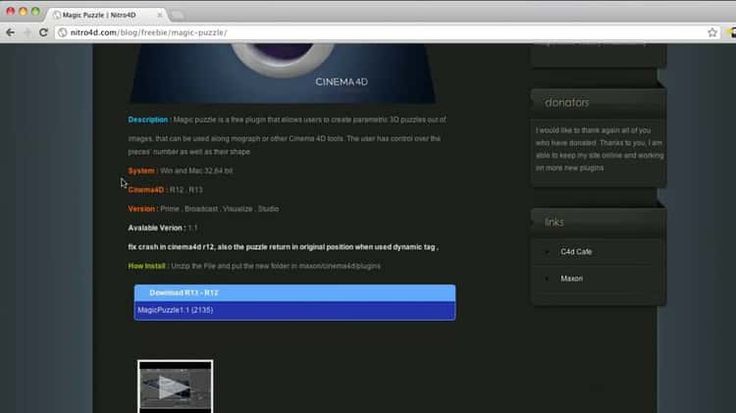Click the How Install label text
736x413 pixels.
tap(146, 266)
